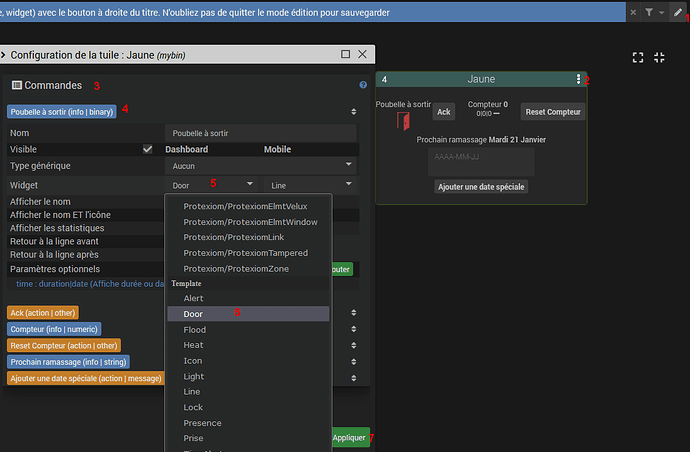This screenshot has width=690, height=452.
Task: Select Poubelle à sortir (info | binary) command
Action: point(62,112)
